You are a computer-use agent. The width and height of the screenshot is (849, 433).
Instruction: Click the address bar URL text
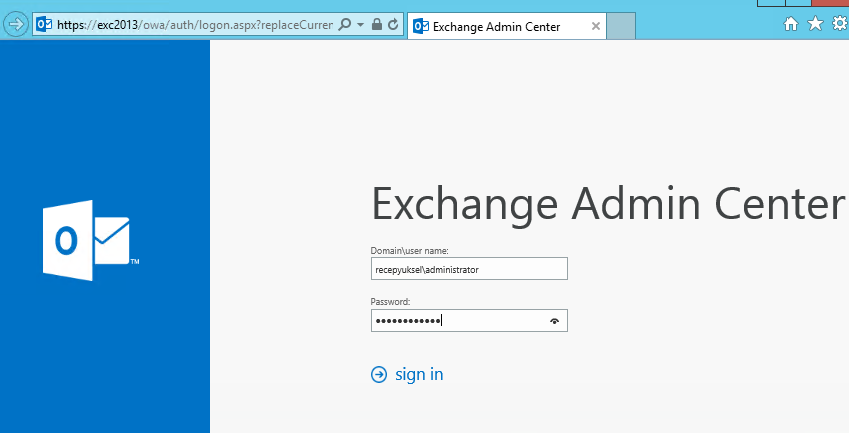pos(194,25)
